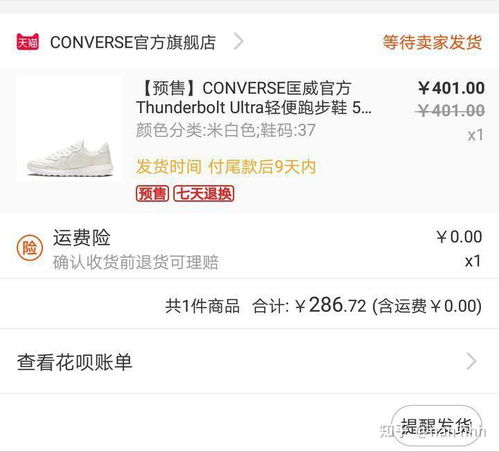Click the ￥0.00 shipping insurance price

point(459,237)
